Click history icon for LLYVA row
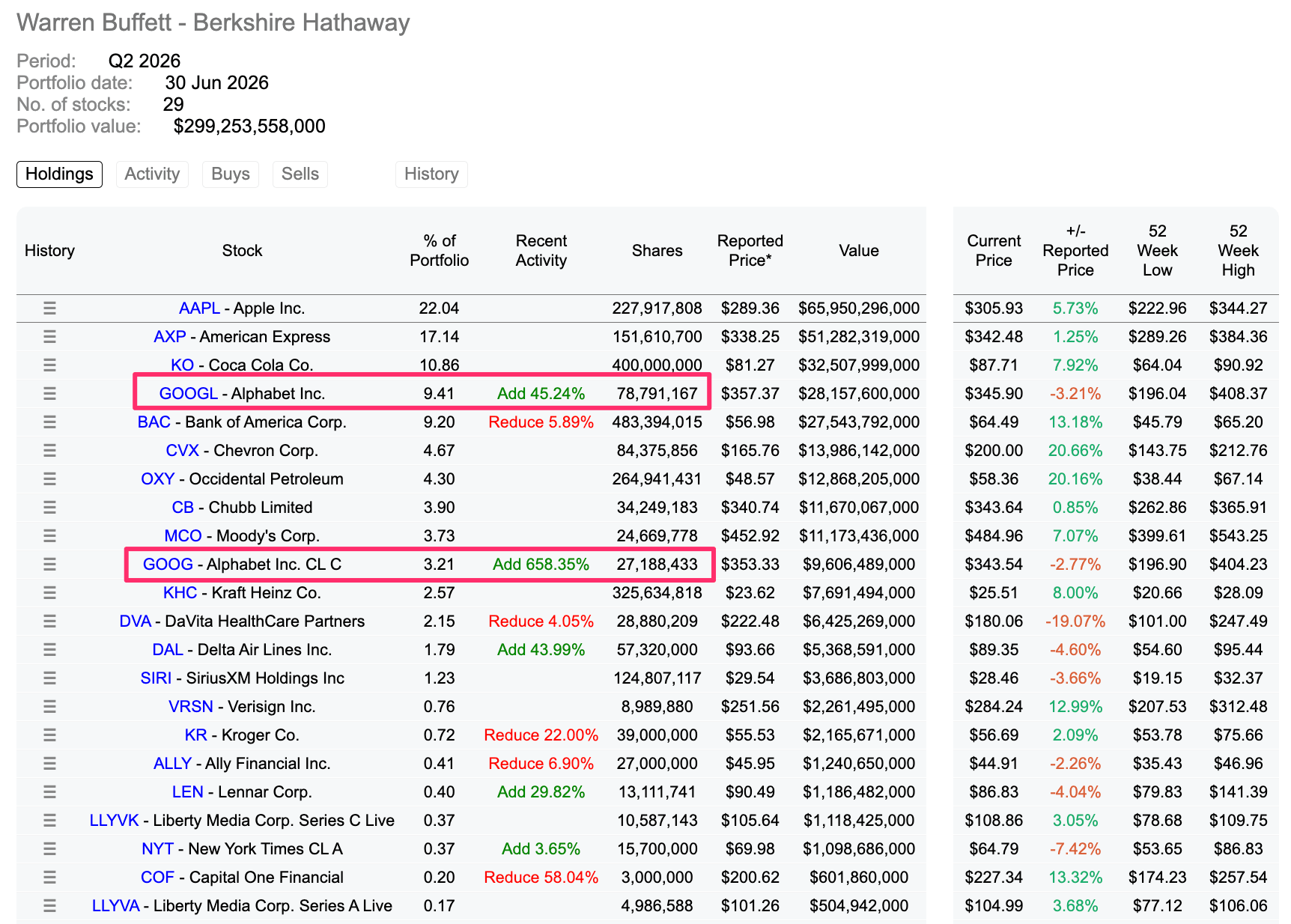 [49, 905]
